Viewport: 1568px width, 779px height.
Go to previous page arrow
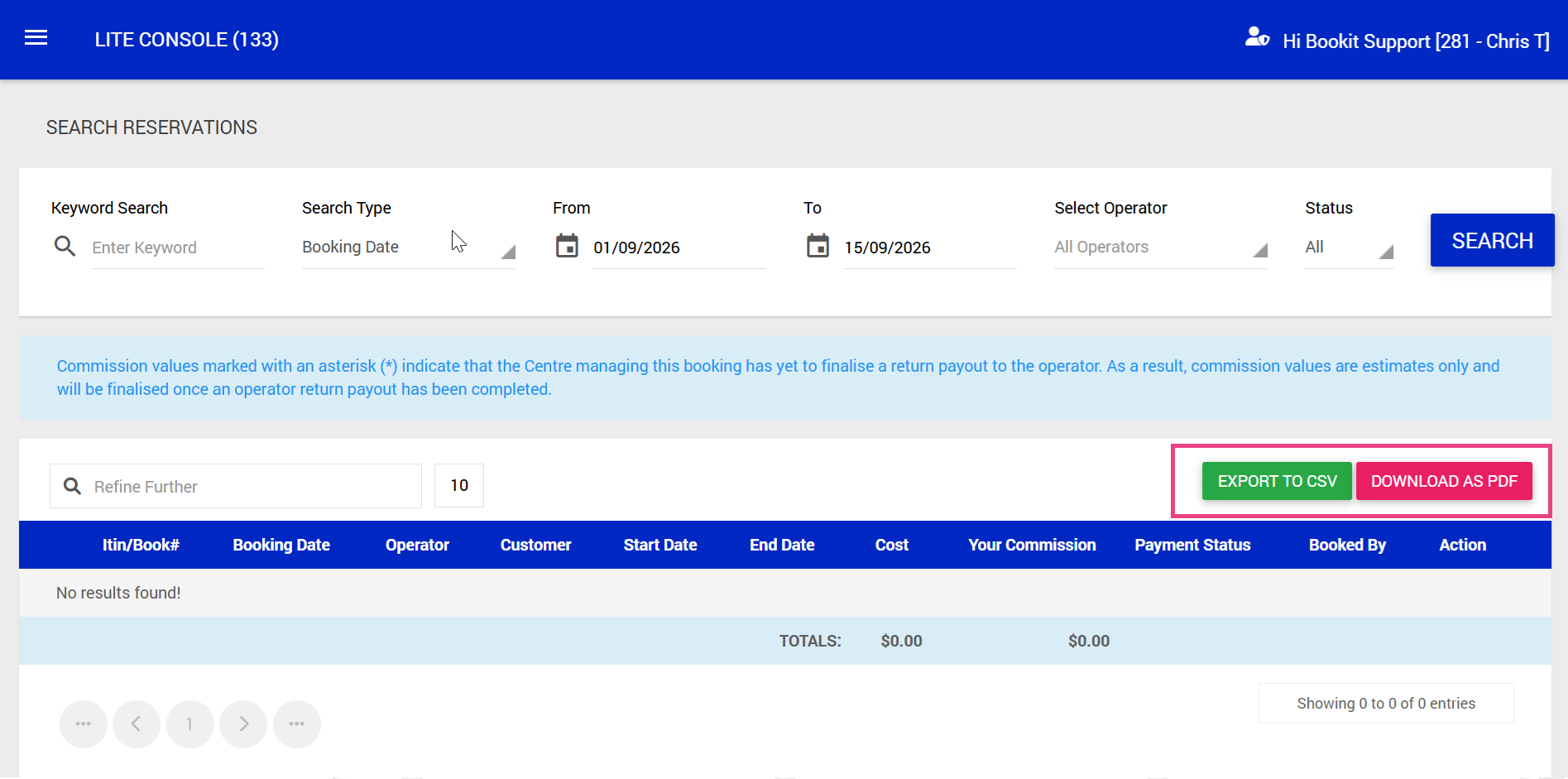(x=137, y=724)
